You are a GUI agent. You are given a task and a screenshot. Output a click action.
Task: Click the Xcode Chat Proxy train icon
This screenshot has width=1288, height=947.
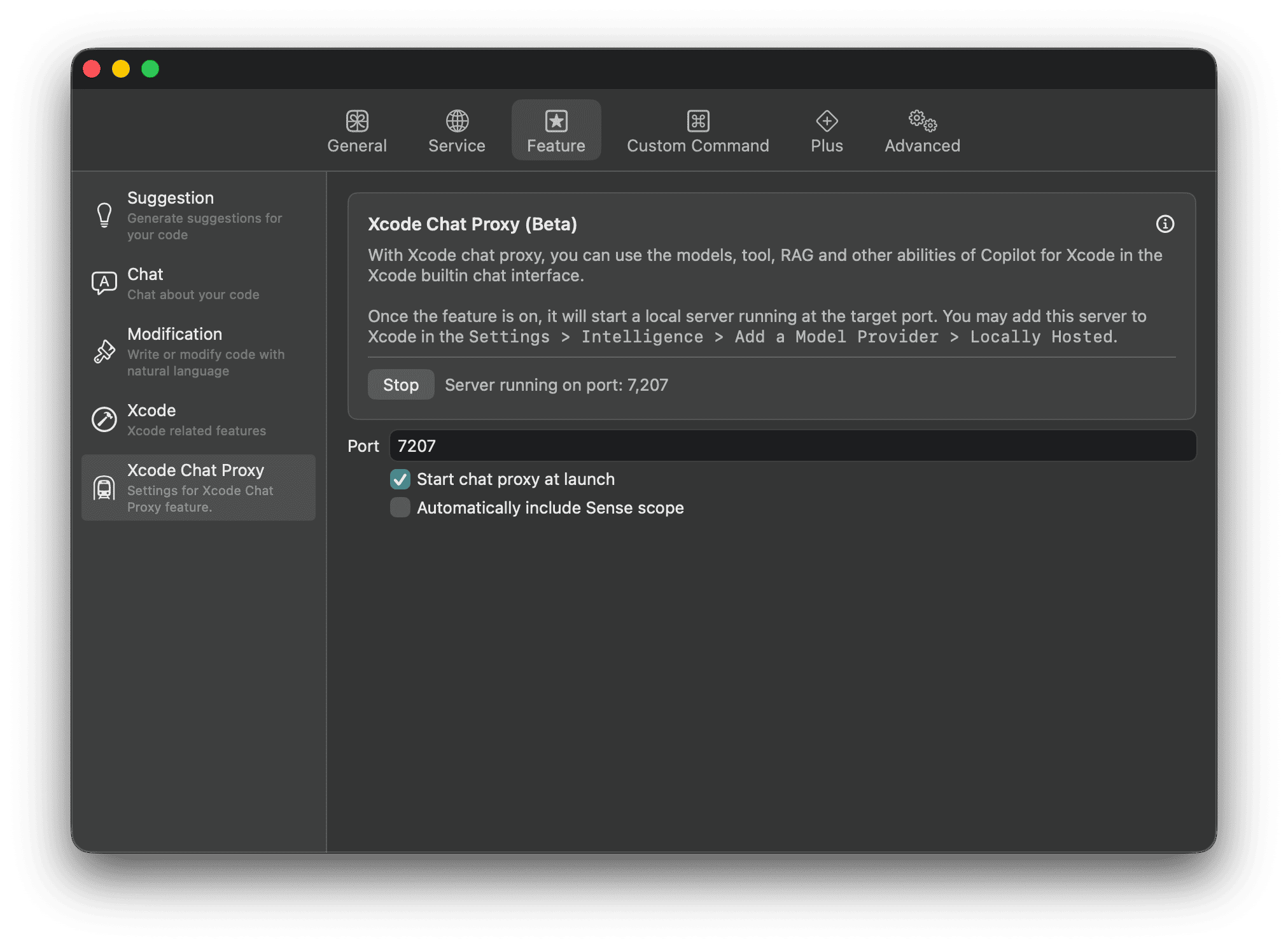[104, 488]
